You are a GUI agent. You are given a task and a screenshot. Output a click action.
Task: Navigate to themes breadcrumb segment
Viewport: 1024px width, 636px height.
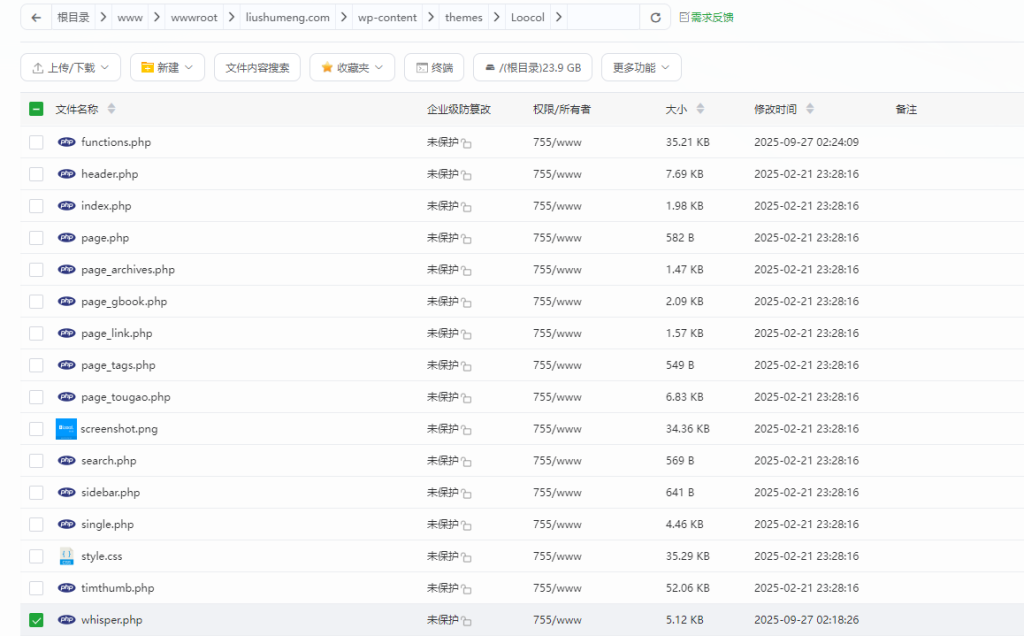click(x=463, y=17)
